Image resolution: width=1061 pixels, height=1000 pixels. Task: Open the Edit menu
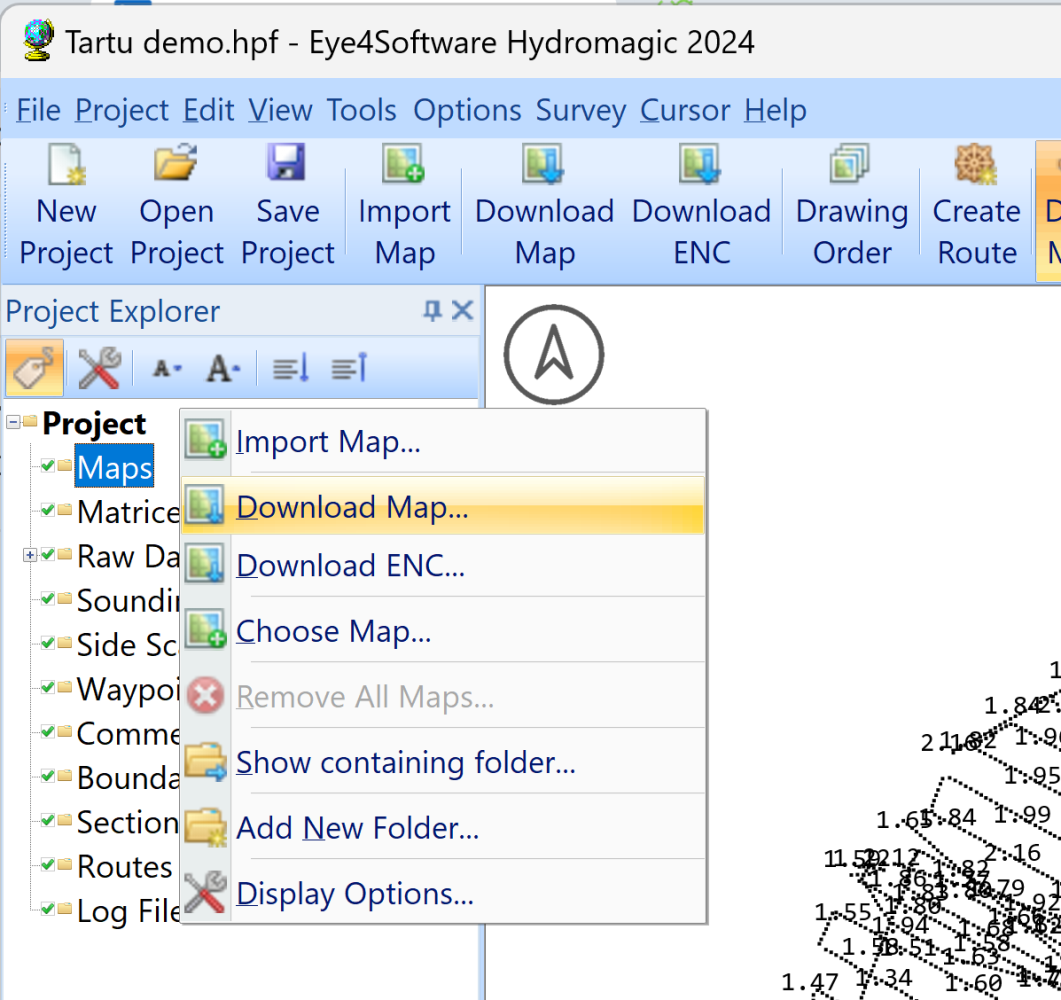pyautogui.click(x=208, y=110)
